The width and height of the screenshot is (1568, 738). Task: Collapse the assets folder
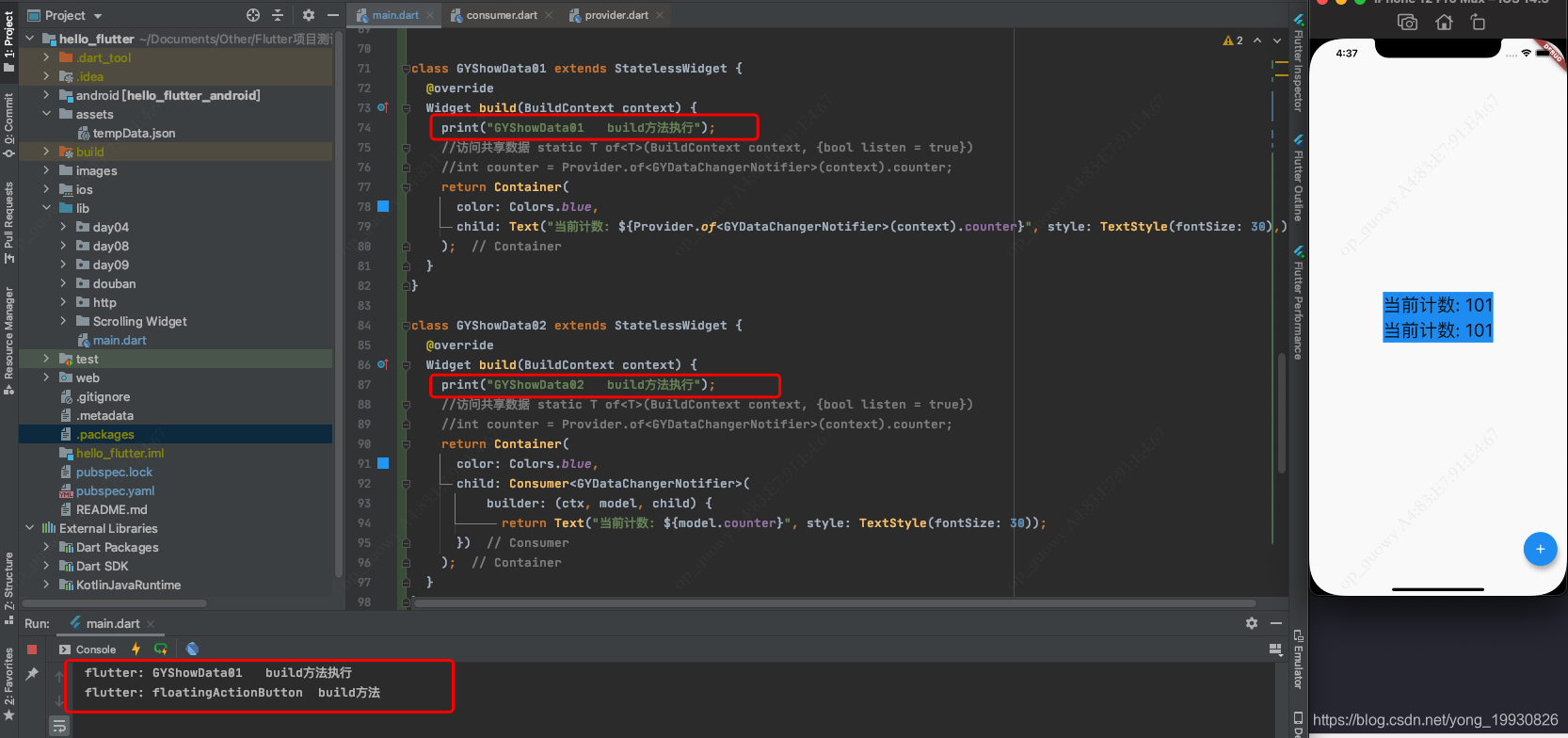click(x=46, y=114)
